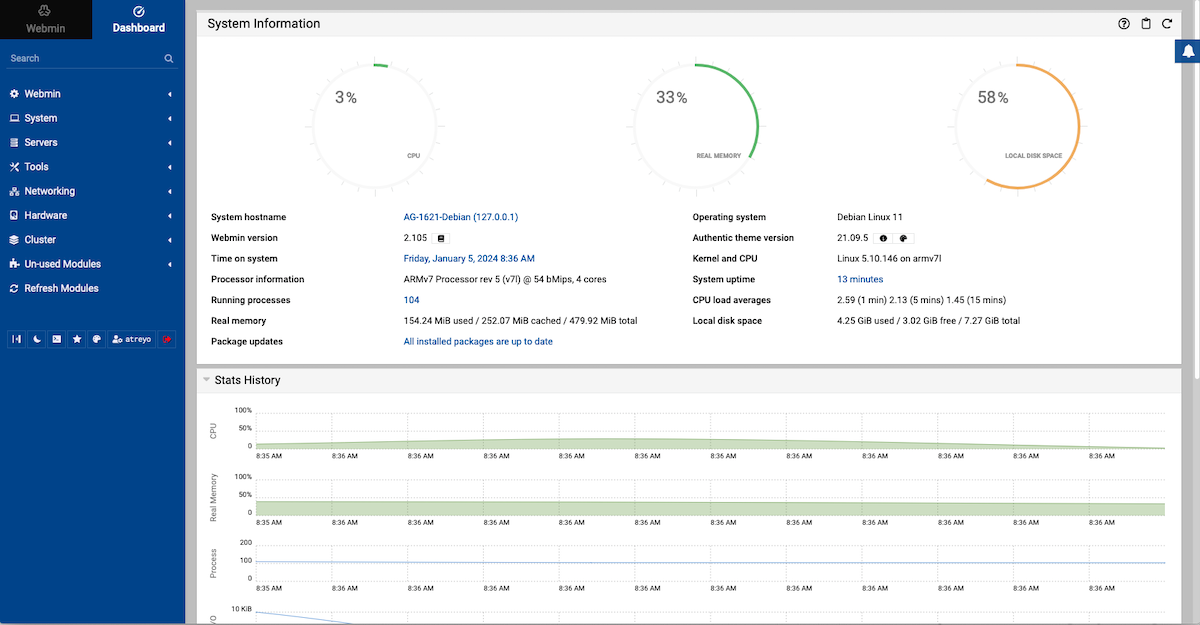Click the 'Kernel and CPU' label
The image size is (1200, 625).
[727, 259]
